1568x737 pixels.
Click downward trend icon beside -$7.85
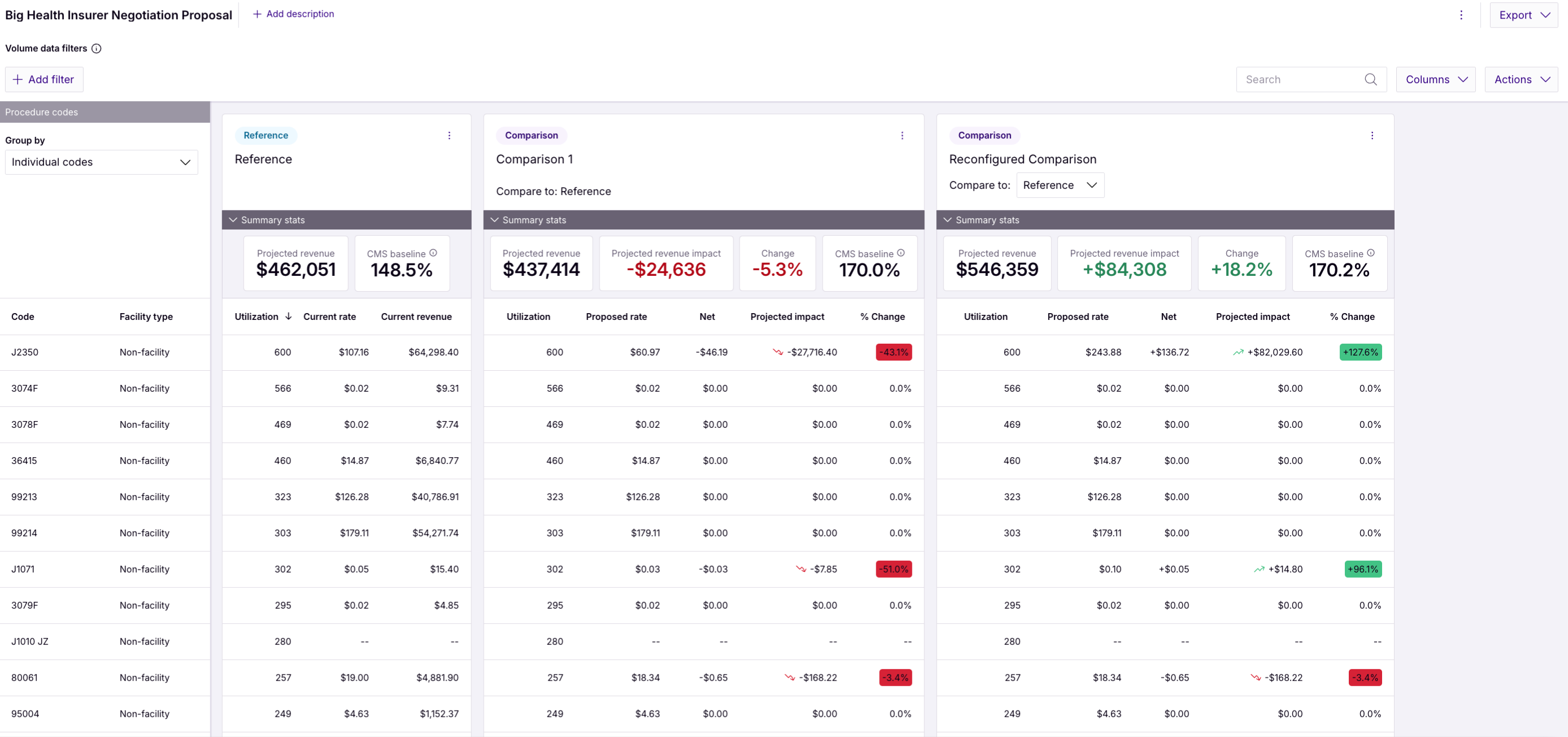pos(801,569)
